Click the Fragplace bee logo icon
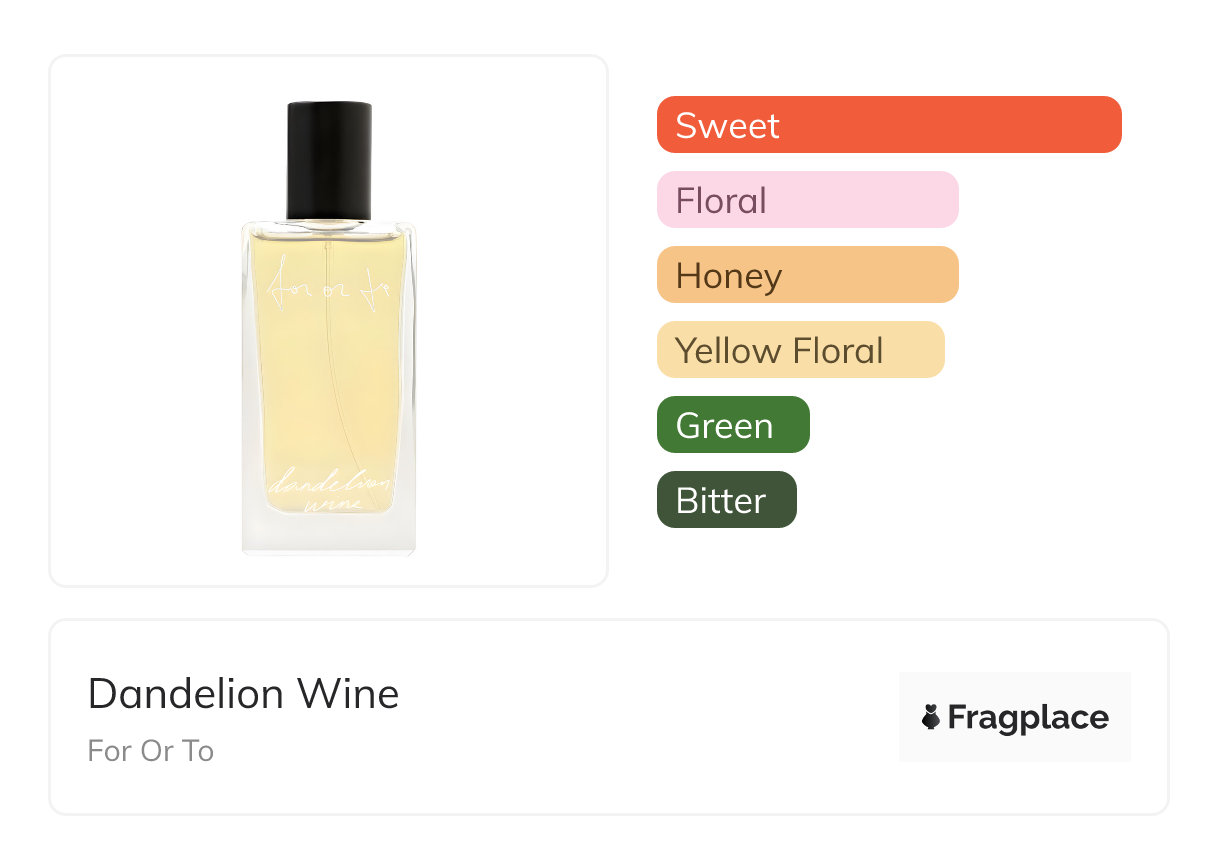Image resolution: width=1218 pixels, height=864 pixels. [x=931, y=717]
